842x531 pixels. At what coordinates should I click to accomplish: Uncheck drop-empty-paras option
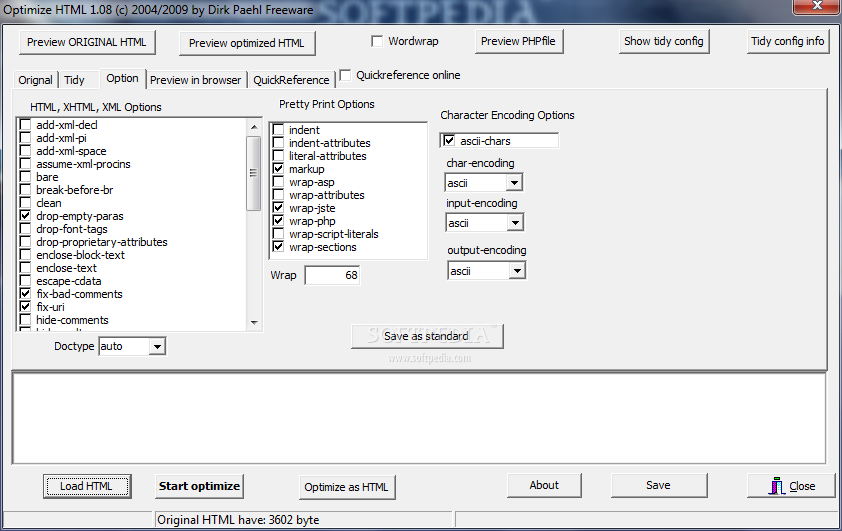click(x=25, y=216)
